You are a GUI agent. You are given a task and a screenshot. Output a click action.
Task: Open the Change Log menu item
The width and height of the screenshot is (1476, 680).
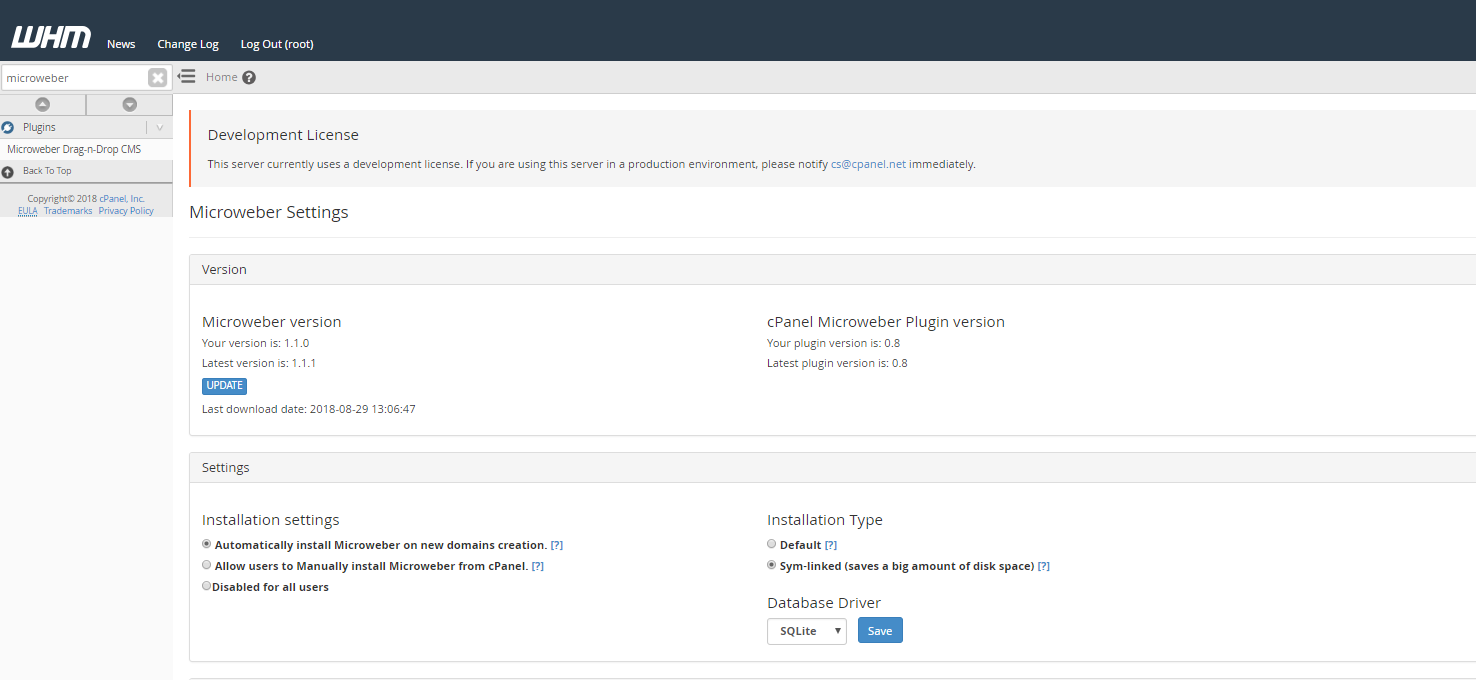(x=188, y=44)
